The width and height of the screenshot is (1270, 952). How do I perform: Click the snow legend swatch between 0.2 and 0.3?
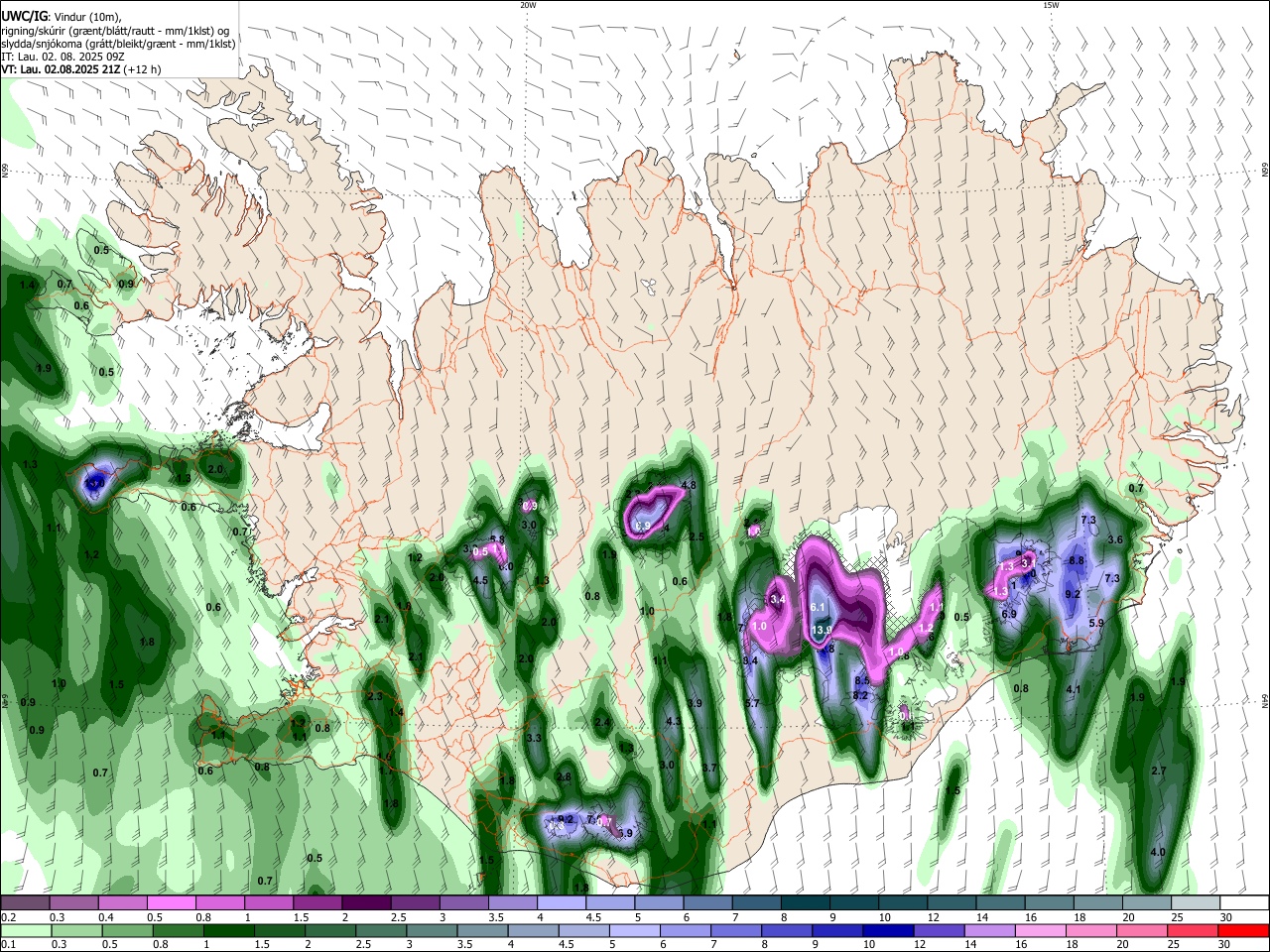(26, 903)
